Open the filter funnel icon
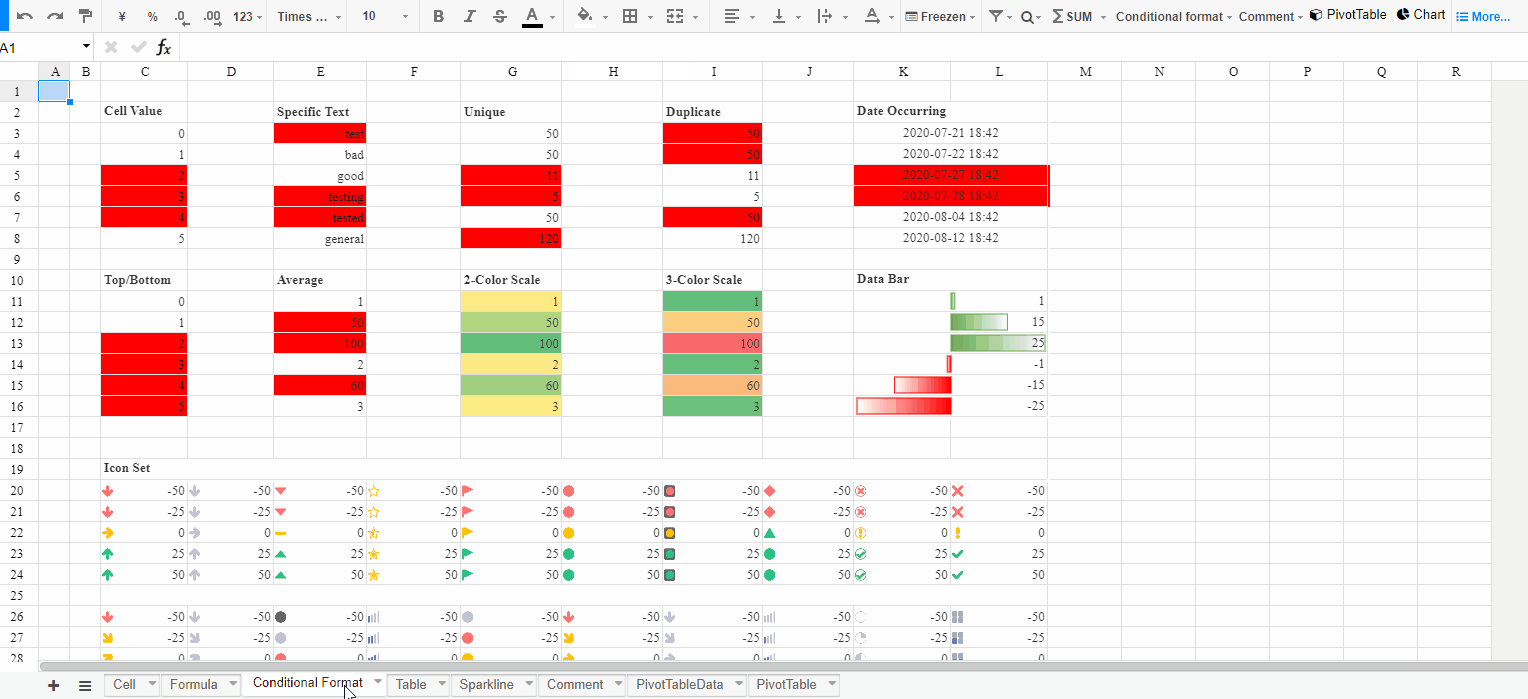The image size is (1528, 699). tap(995, 16)
